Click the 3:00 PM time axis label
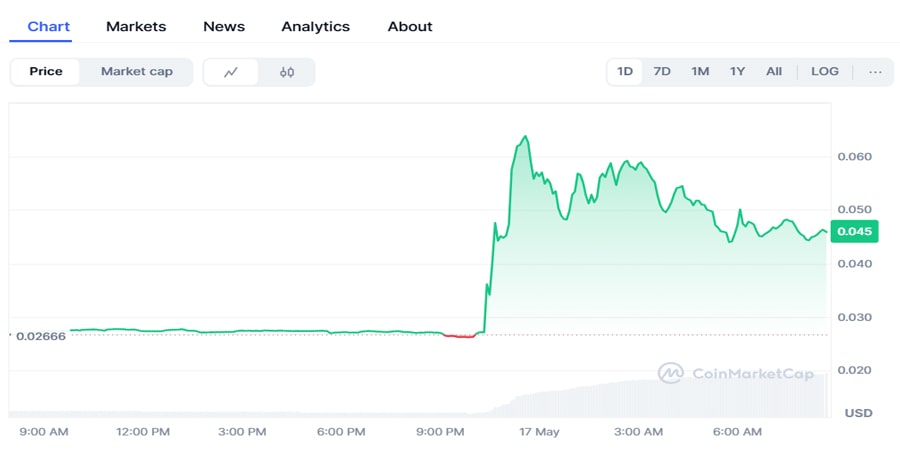Viewport: 900px width, 460px height. coord(242,432)
